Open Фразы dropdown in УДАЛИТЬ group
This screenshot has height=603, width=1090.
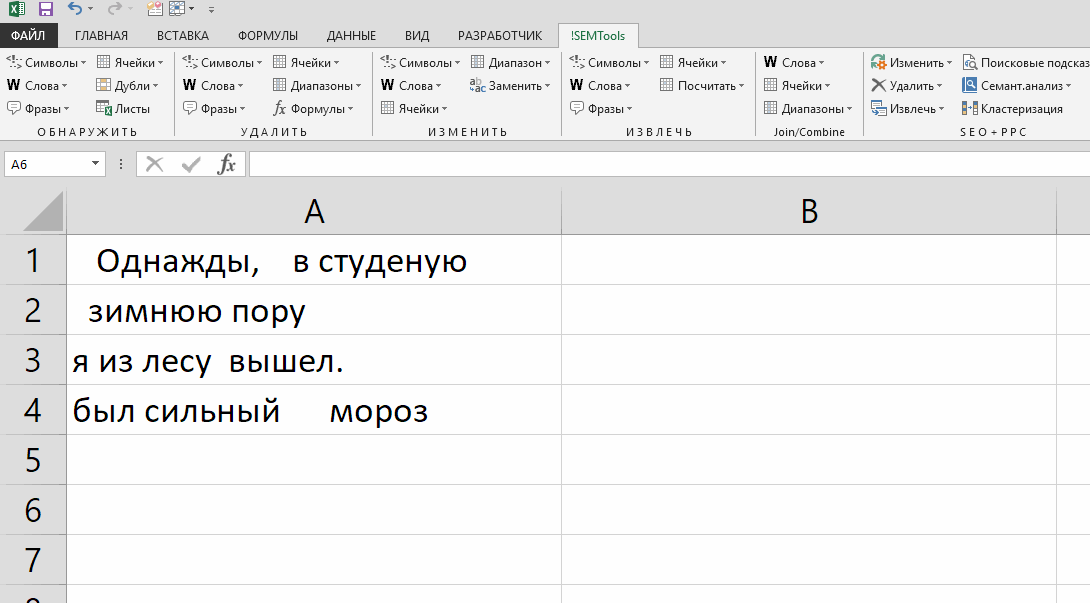pos(214,108)
